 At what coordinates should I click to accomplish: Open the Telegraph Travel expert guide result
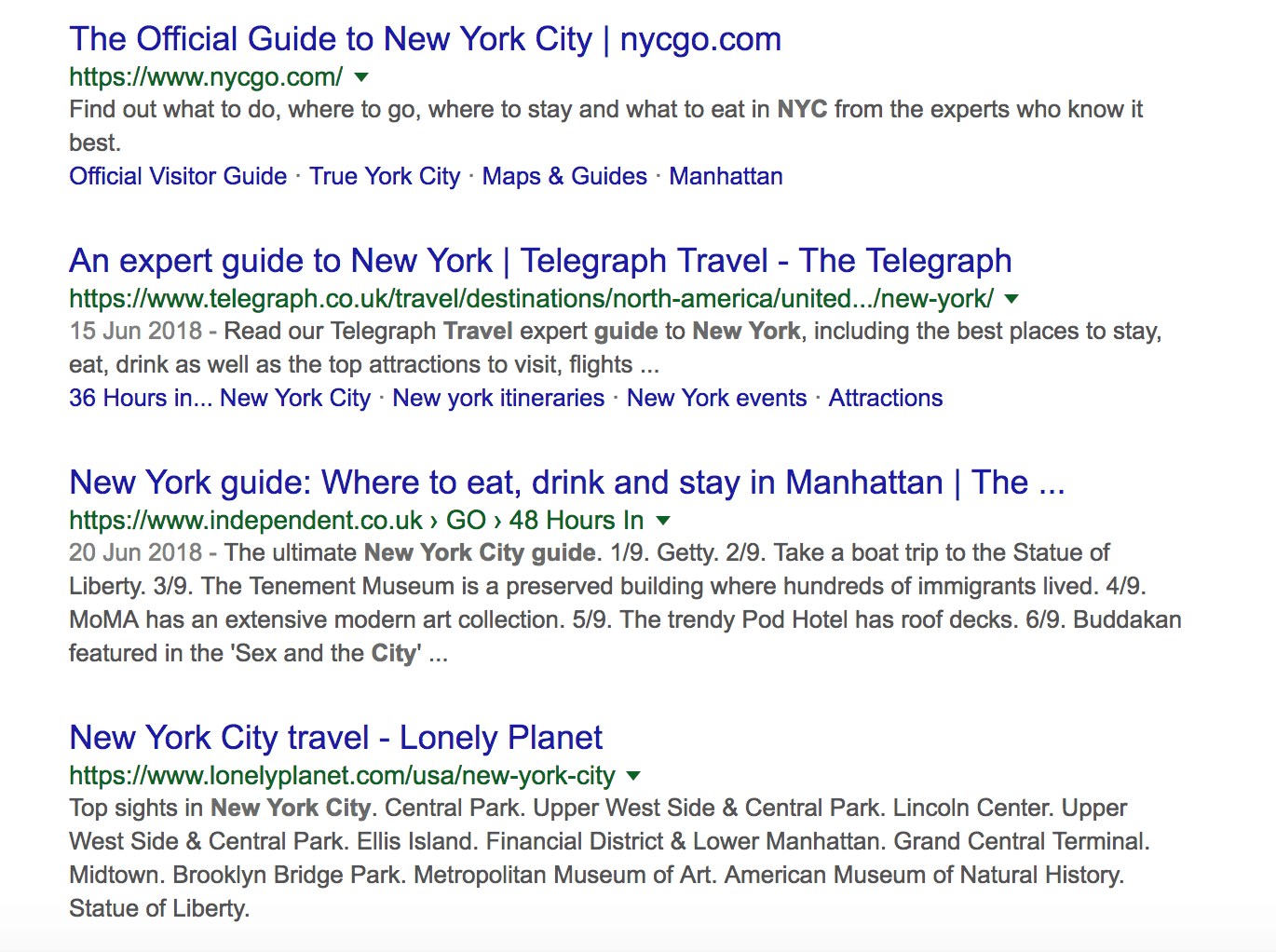click(540, 261)
